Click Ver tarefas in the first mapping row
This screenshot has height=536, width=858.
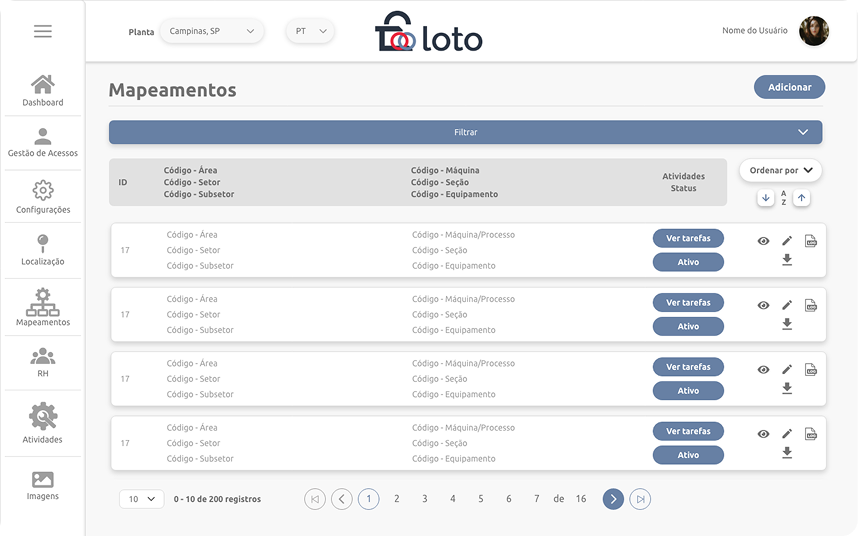pos(688,238)
